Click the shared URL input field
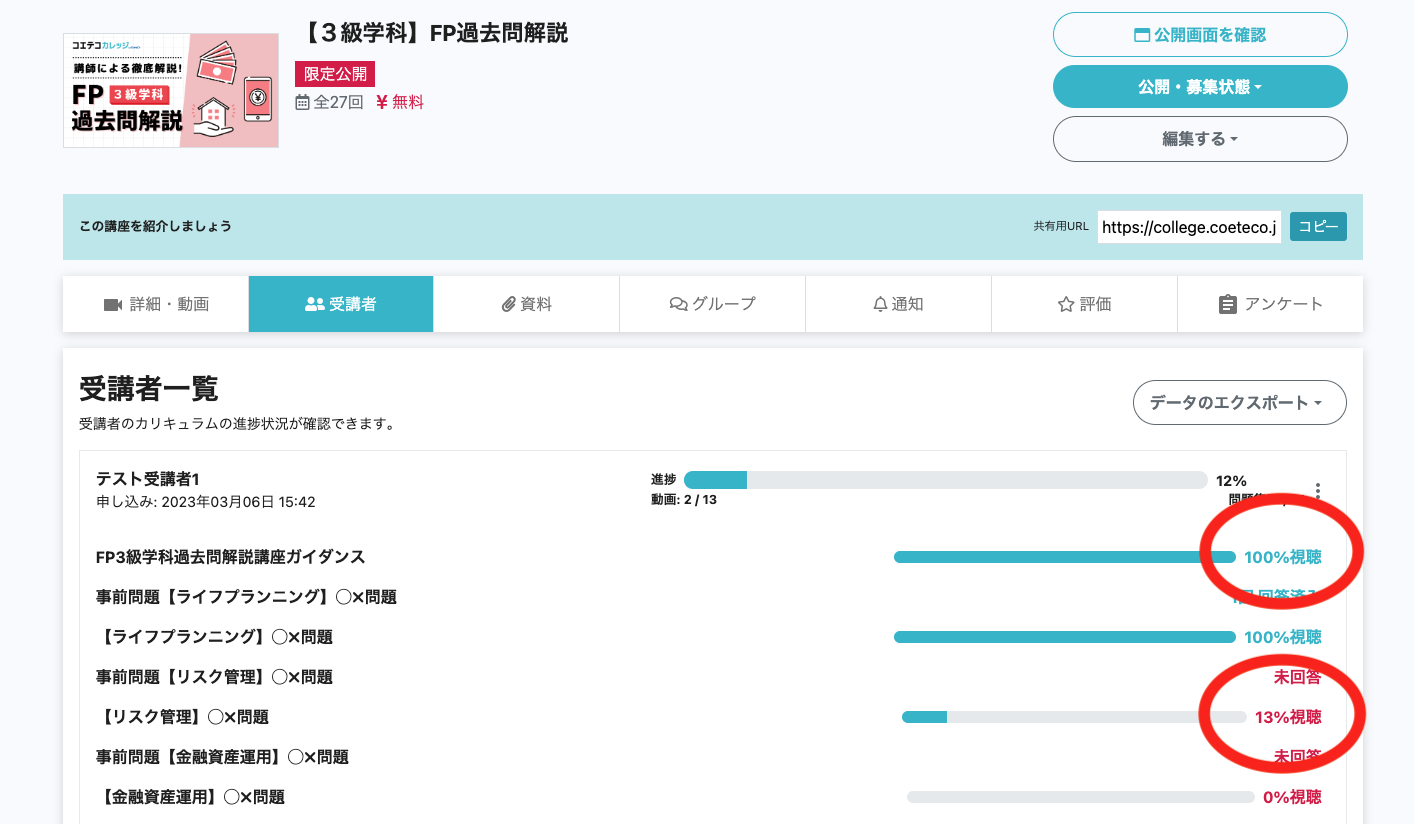Image resolution: width=1414 pixels, height=824 pixels. [1188, 227]
